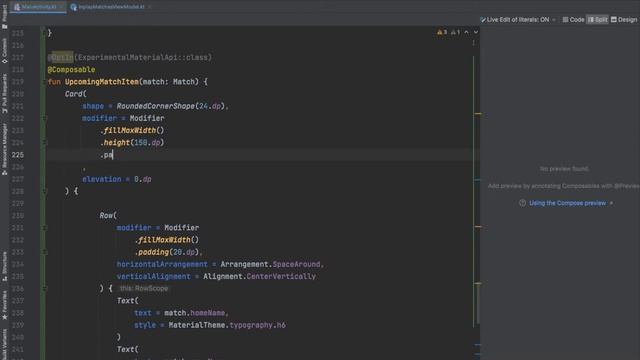
Task: Click 'Arrangement.SpaceAround' value
Action: (270, 264)
